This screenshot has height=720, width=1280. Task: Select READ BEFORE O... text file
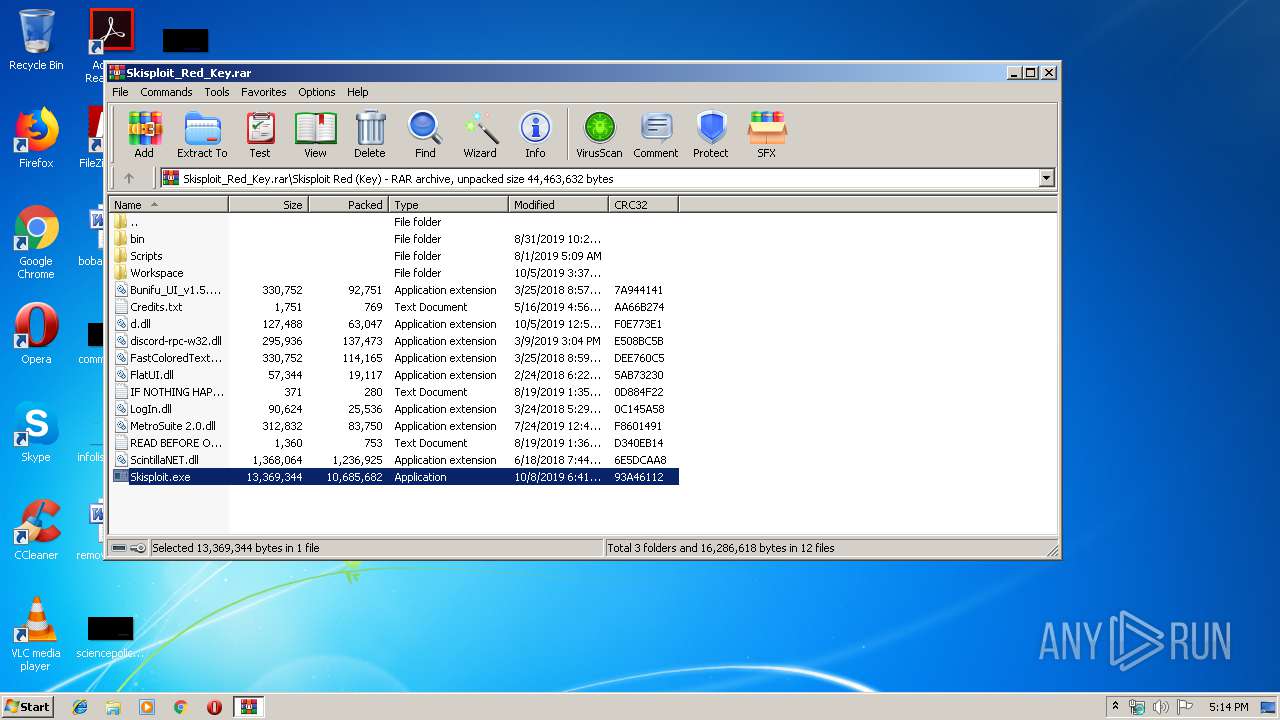[394, 443]
